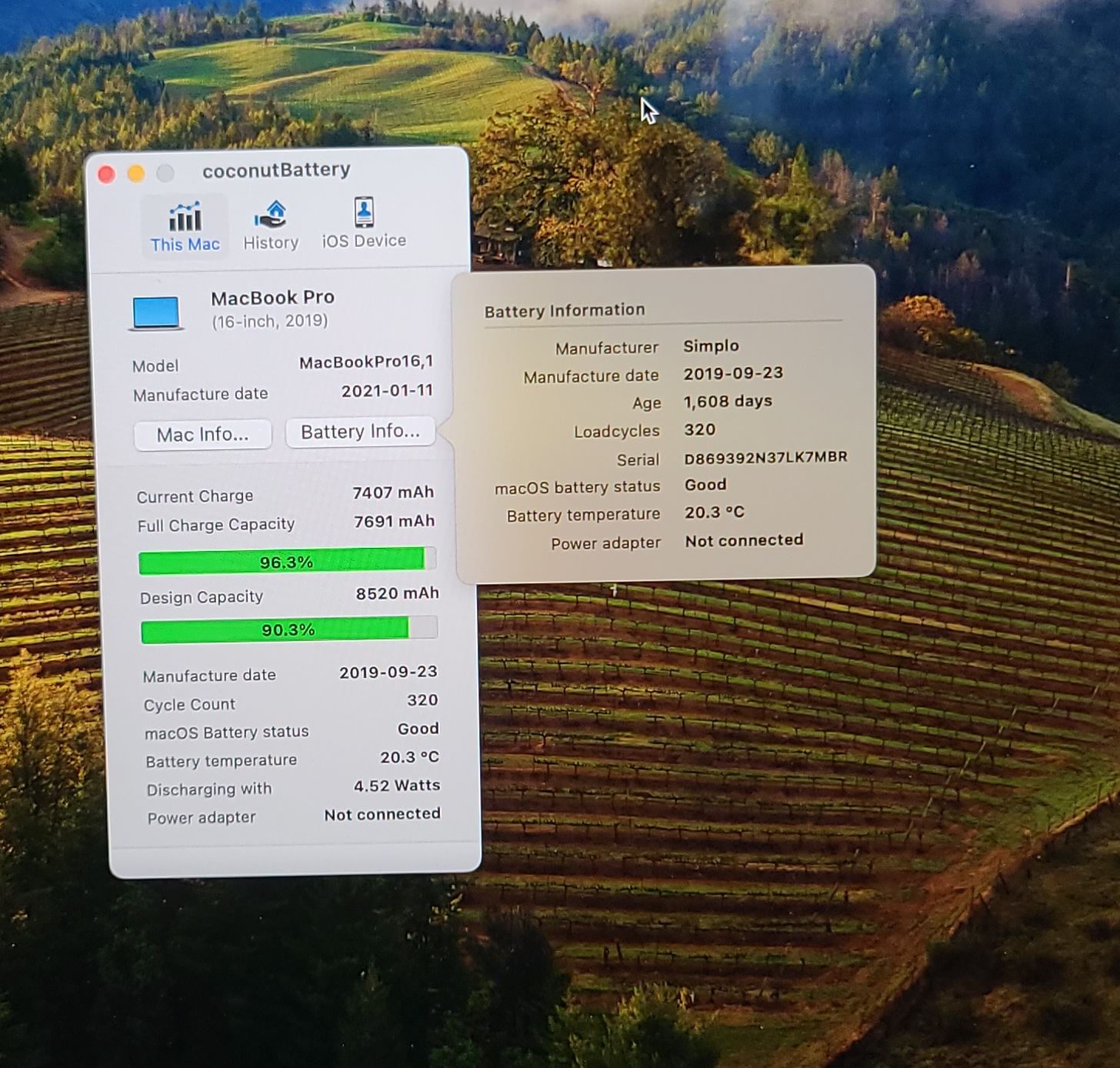Click the Age label in popover
1120x1068 pixels.
(647, 403)
